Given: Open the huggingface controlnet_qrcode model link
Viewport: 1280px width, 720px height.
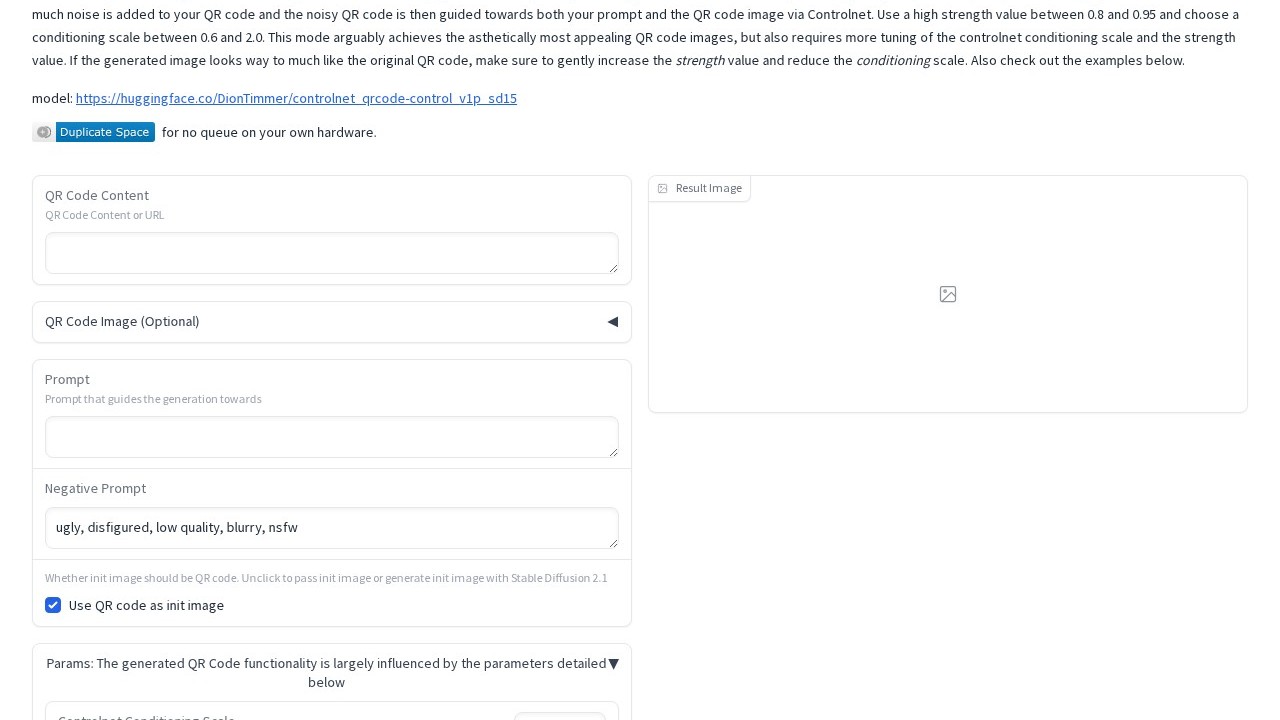Looking at the screenshot, I should 296,98.
